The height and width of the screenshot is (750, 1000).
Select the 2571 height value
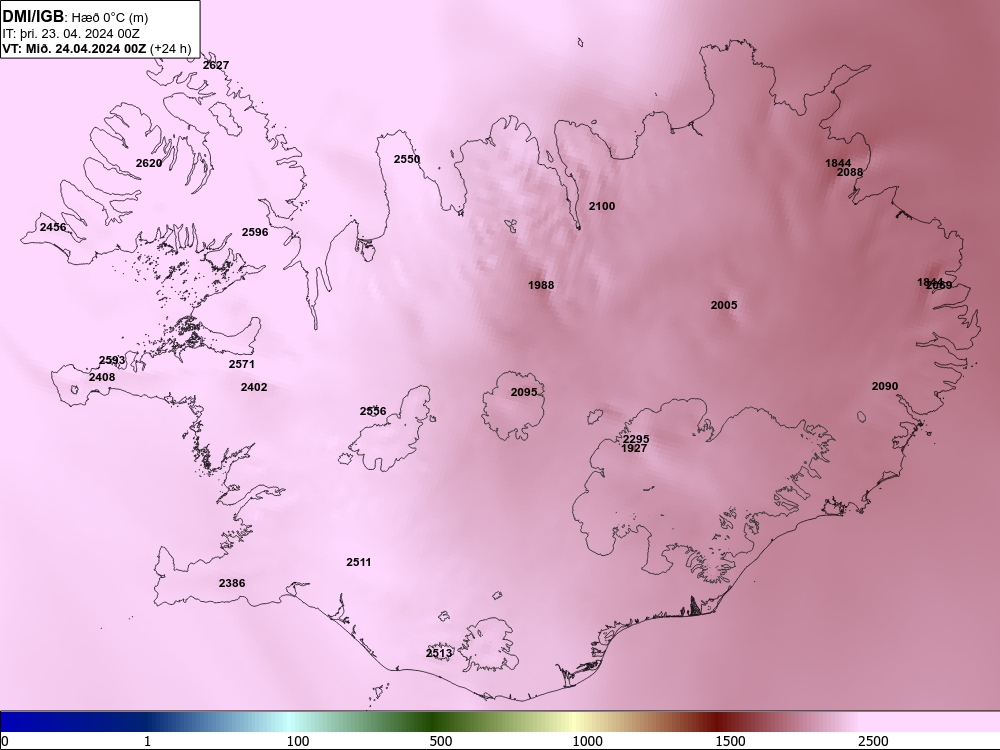(242, 364)
